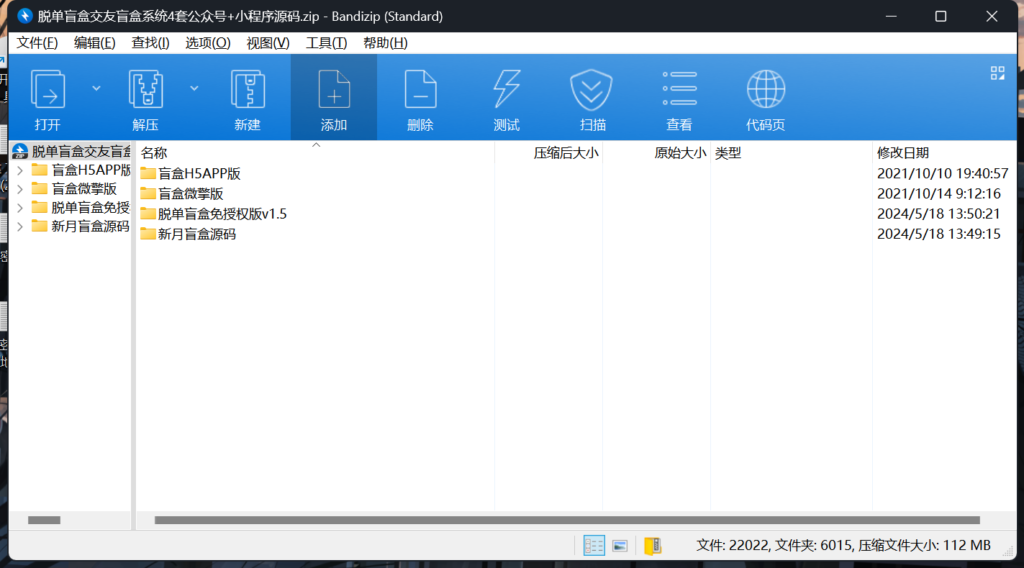Switch to image preview view in status bar
Viewport: 1024px width, 568px height.
point(620,545)
